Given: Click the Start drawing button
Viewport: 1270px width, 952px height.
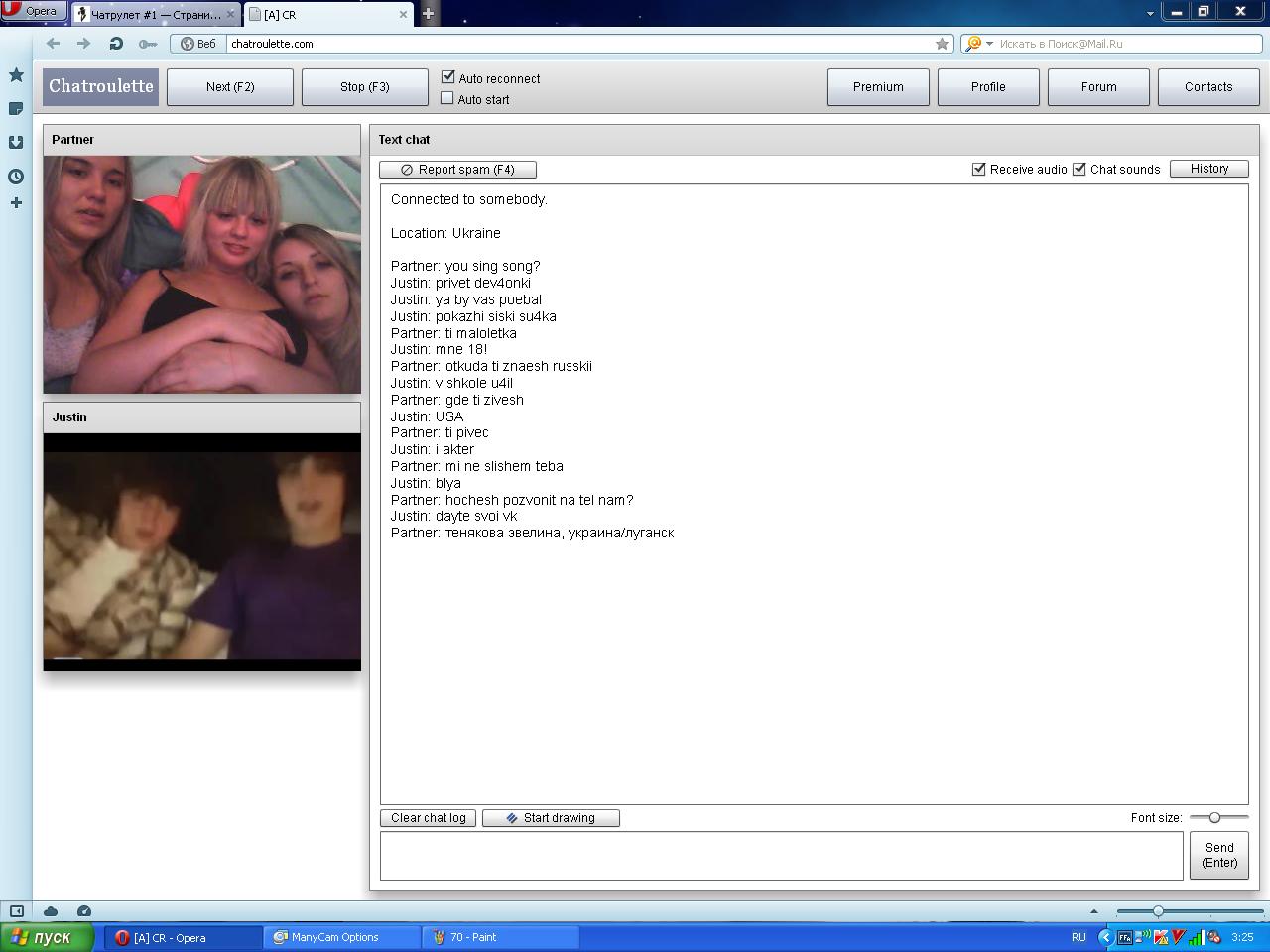Looking at the screenshot, I should [x=551, y=818].
